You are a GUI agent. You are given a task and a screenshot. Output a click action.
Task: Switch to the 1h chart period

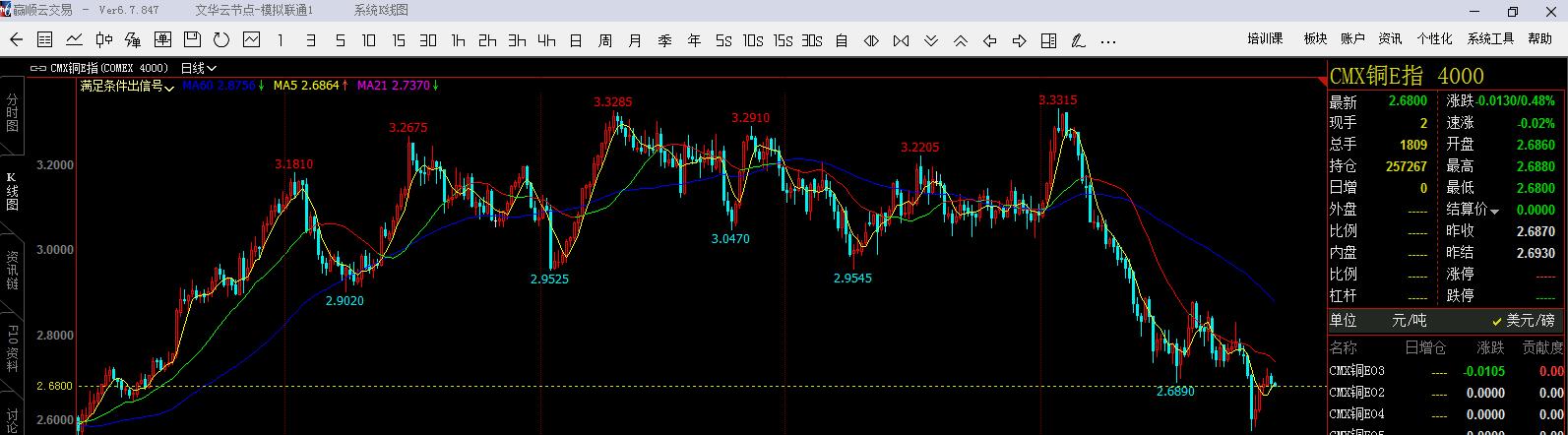(458, 40)
